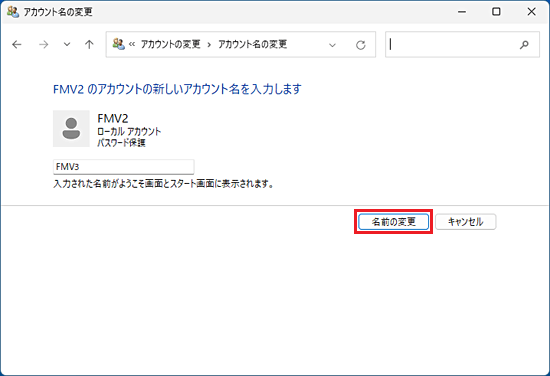This screenshot has height=376, width=550.
Task: Click the search magnifier icon
Action: coord(524,45)
